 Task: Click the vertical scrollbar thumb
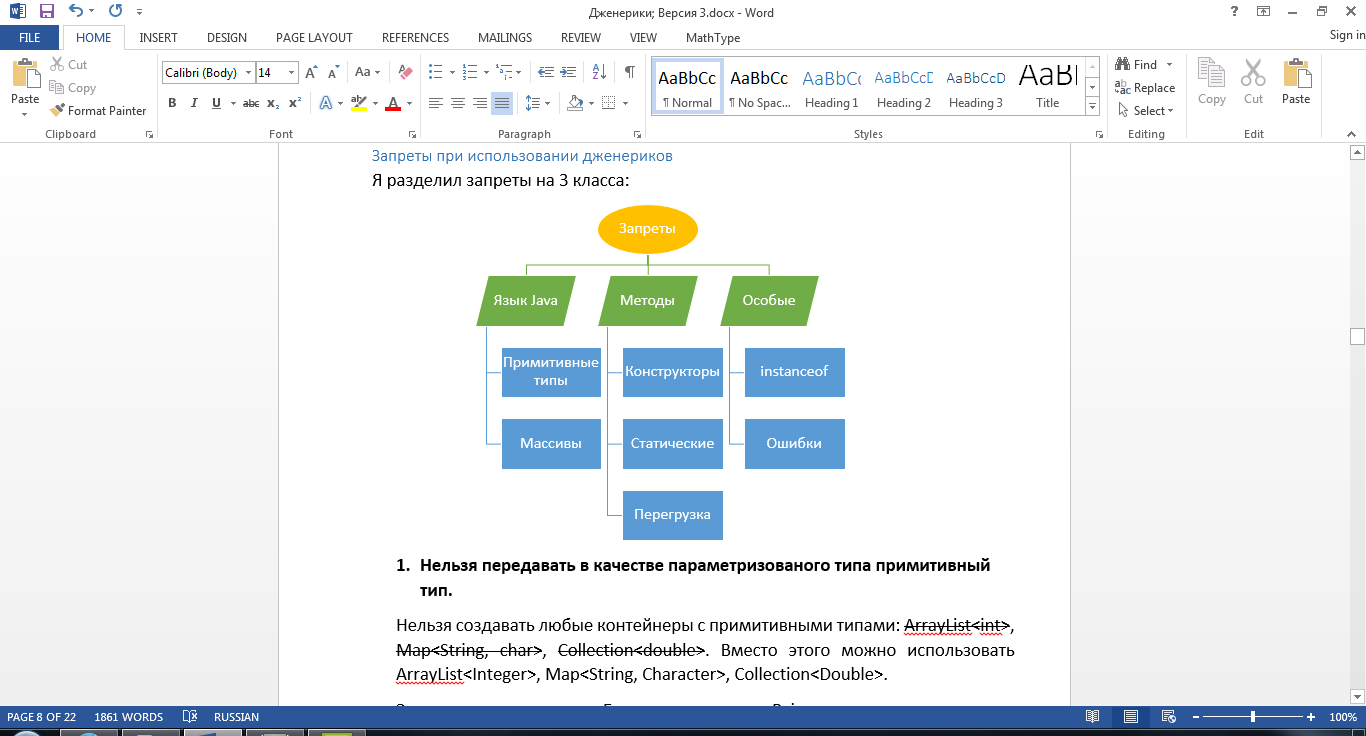(x=1357, y=336)
